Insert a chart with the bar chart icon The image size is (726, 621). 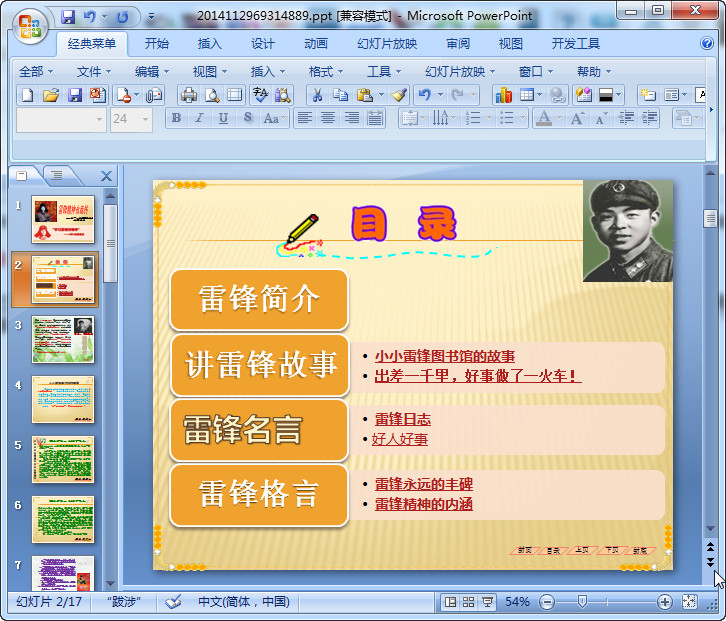point(504,95)
